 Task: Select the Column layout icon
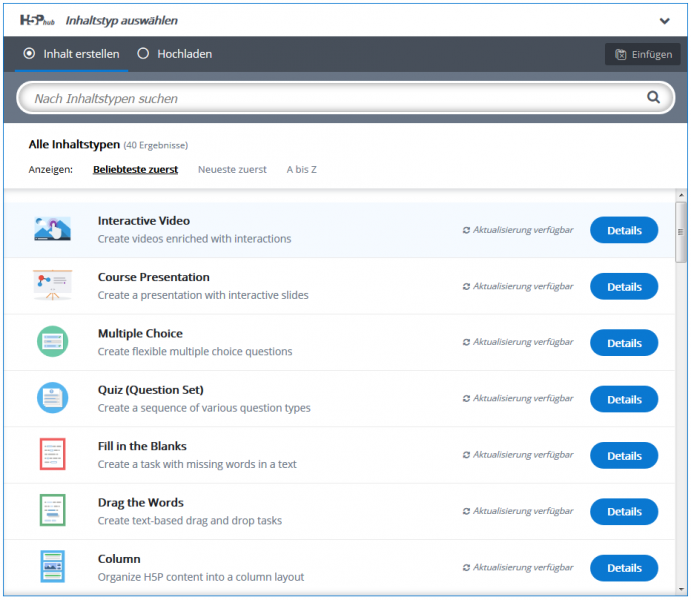[x=52, y=567]
